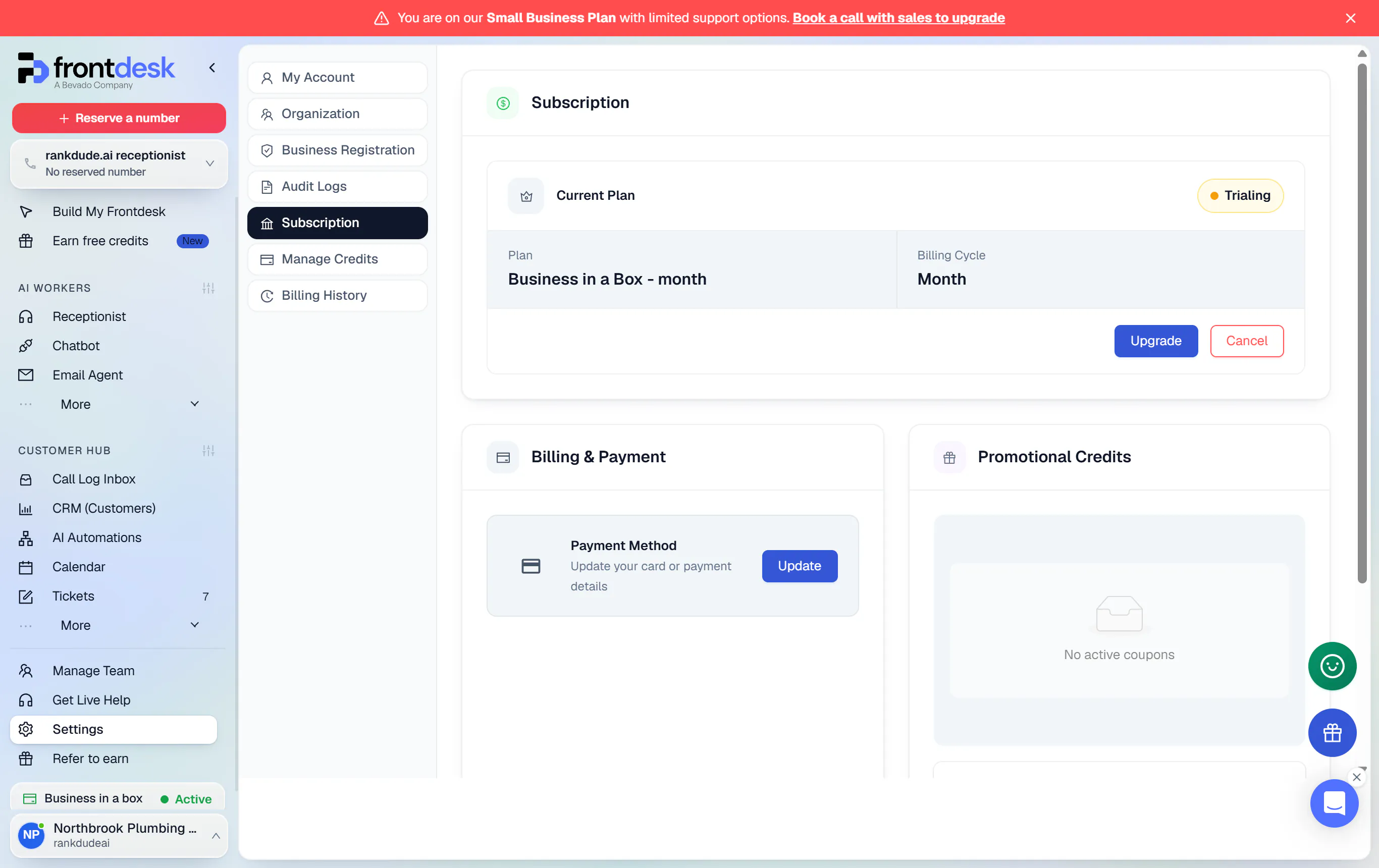Open the My Account settings tab
The width and height of the screenshot is (1379, 868).
click(x=337, y=78)
